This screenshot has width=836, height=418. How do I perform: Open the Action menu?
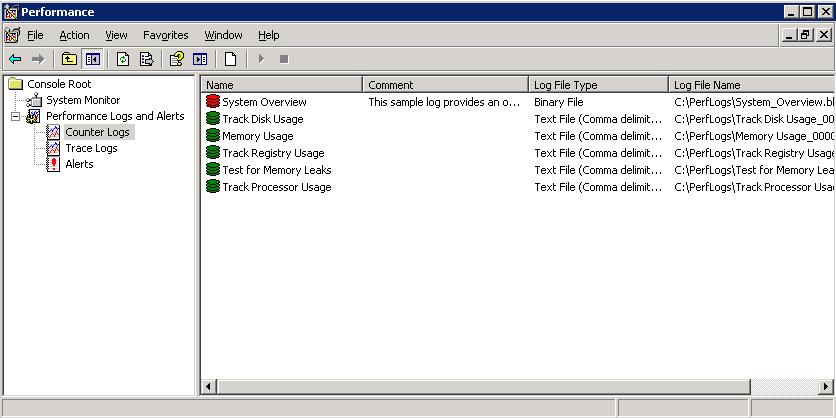[x=74, y=35]
